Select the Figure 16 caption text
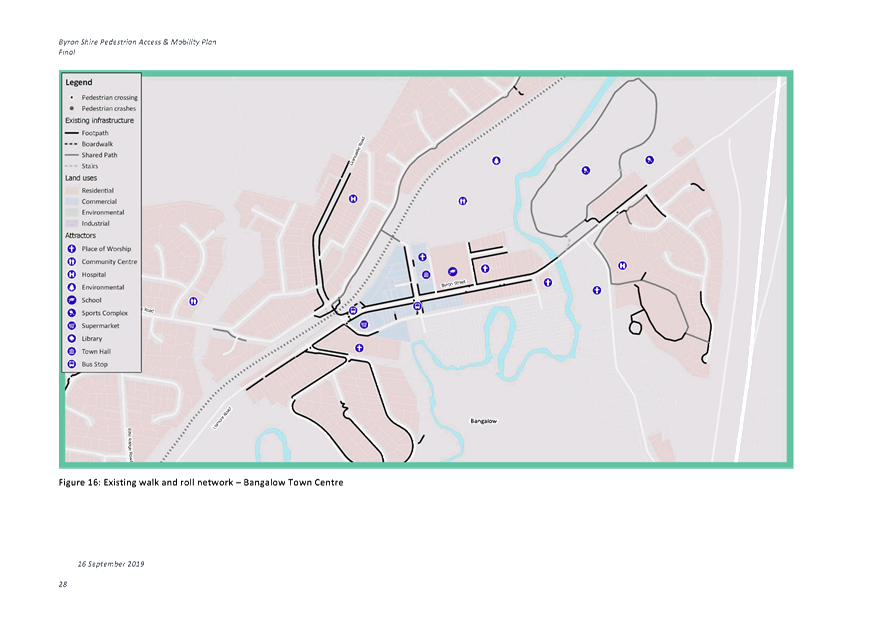The height and width of the screenshot is (619, 875). click(201, 482)
